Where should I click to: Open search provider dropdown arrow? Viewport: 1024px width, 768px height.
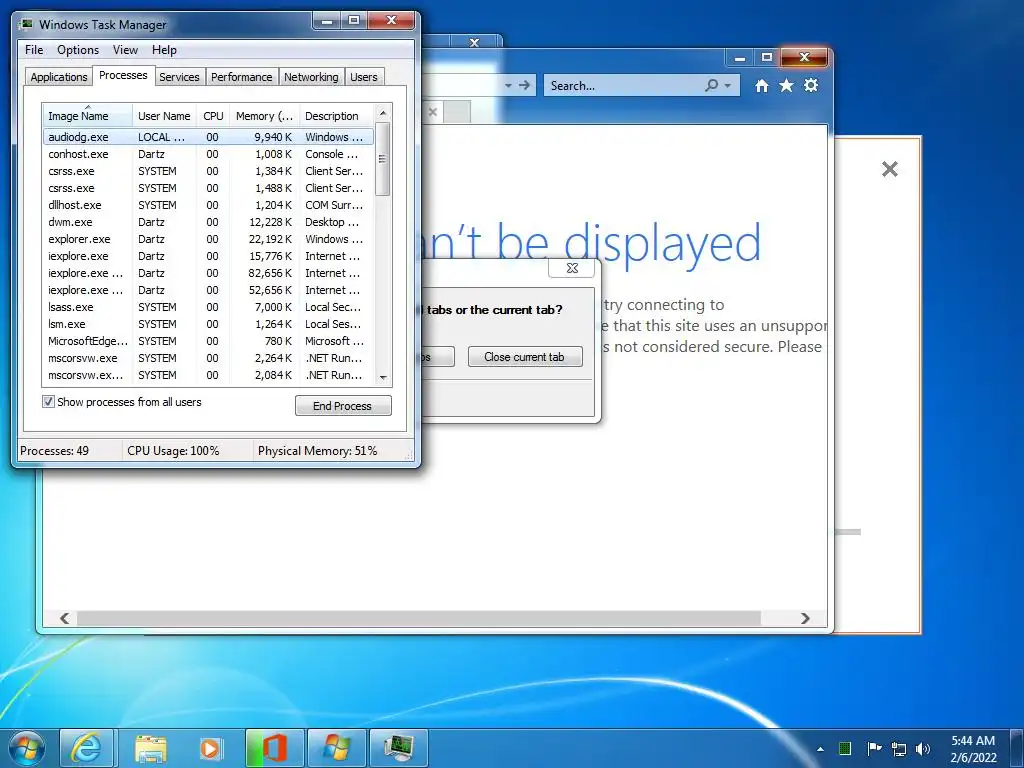point(728,86)
